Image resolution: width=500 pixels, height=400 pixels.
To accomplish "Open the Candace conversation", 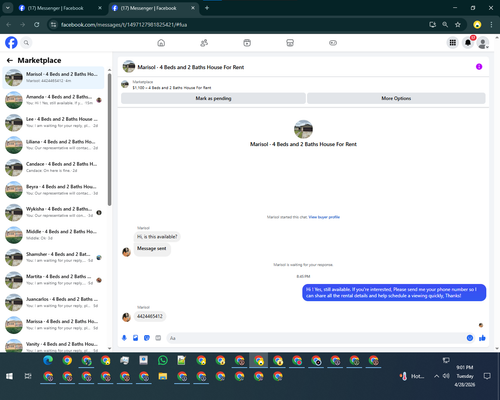I will [53, 167].
